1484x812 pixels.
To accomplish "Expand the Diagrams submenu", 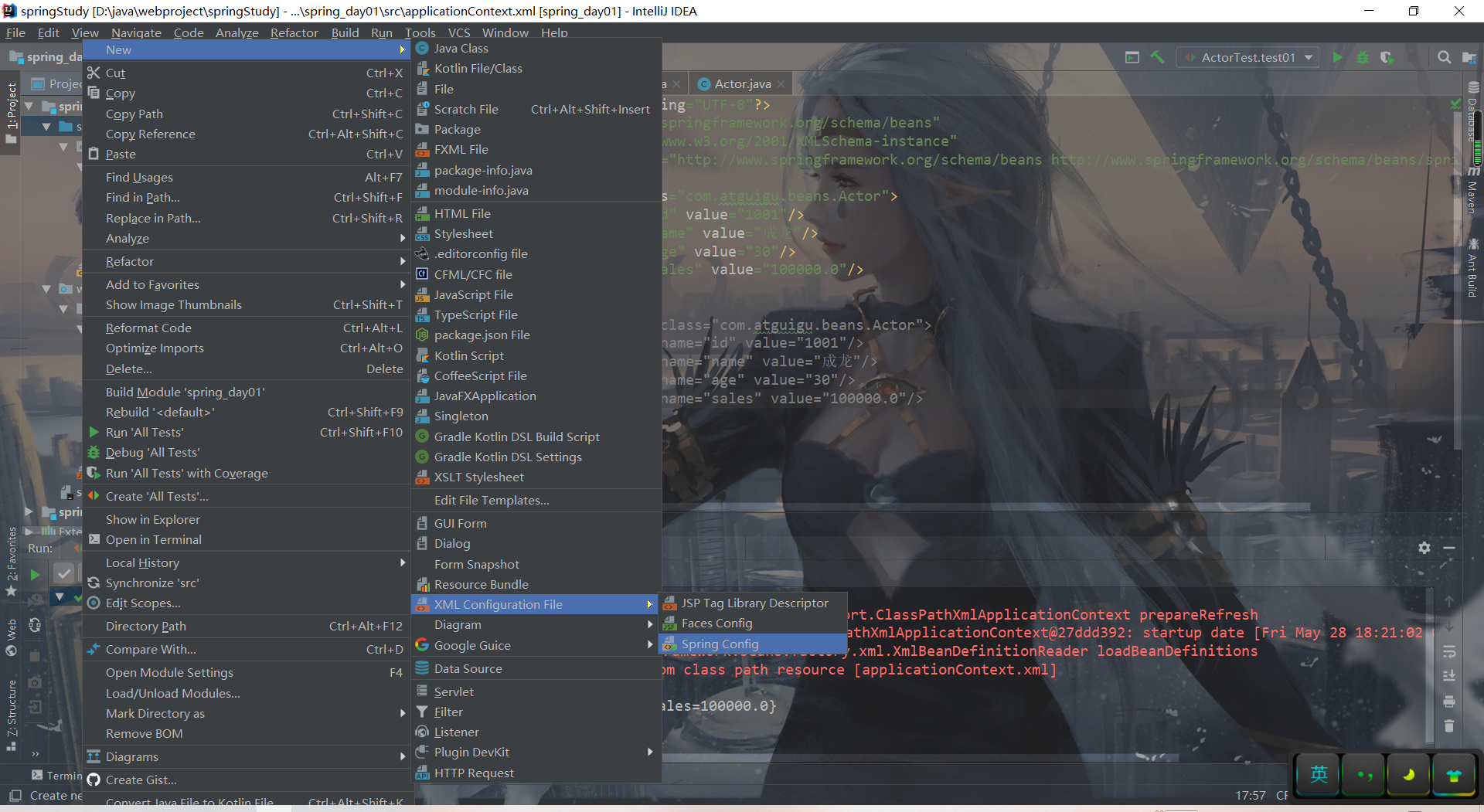I will [247, 756].
